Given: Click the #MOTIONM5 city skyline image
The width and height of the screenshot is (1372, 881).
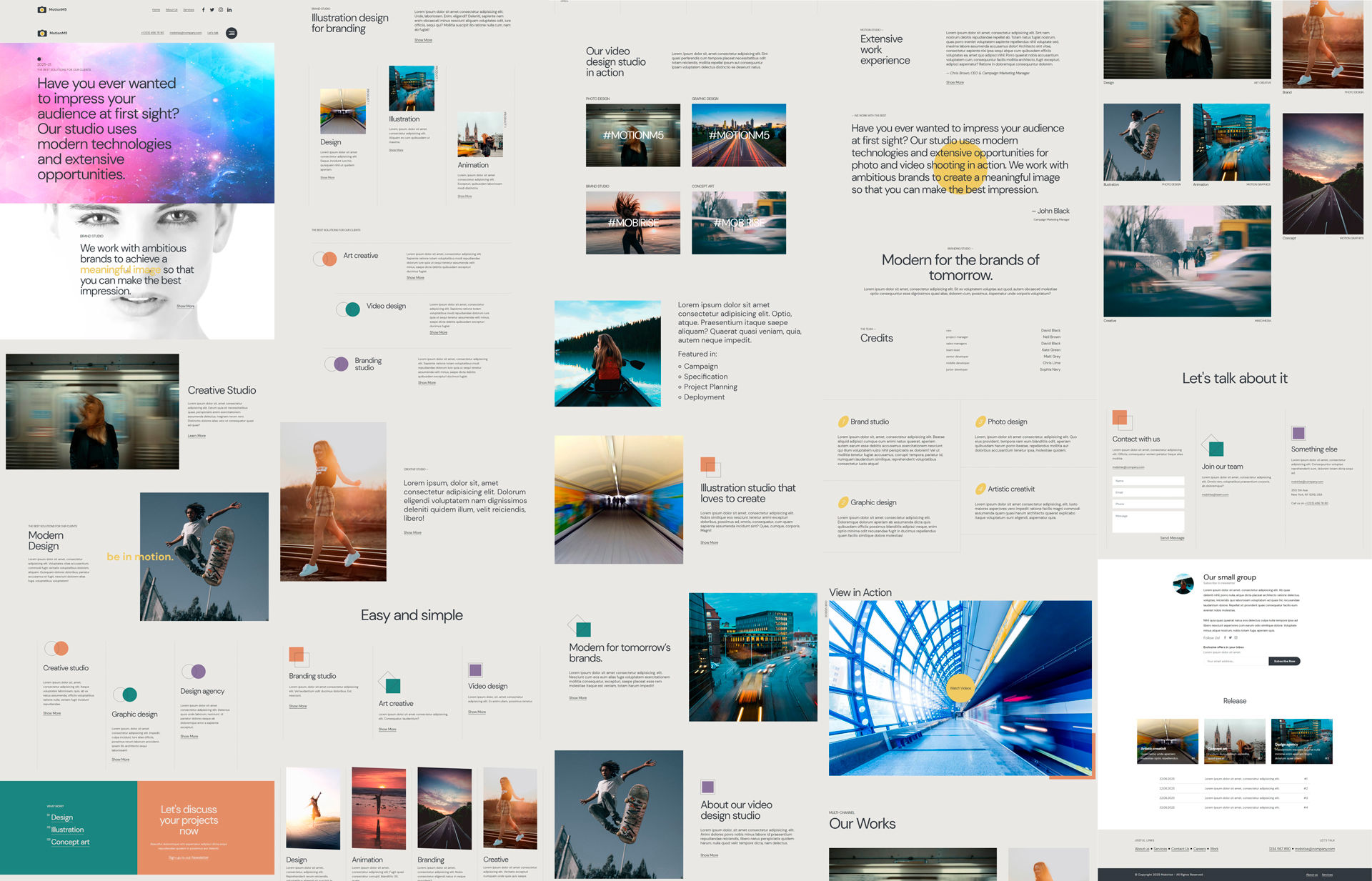Looking at the screenshot, I should pyautogui.click(x=738, y=135).
